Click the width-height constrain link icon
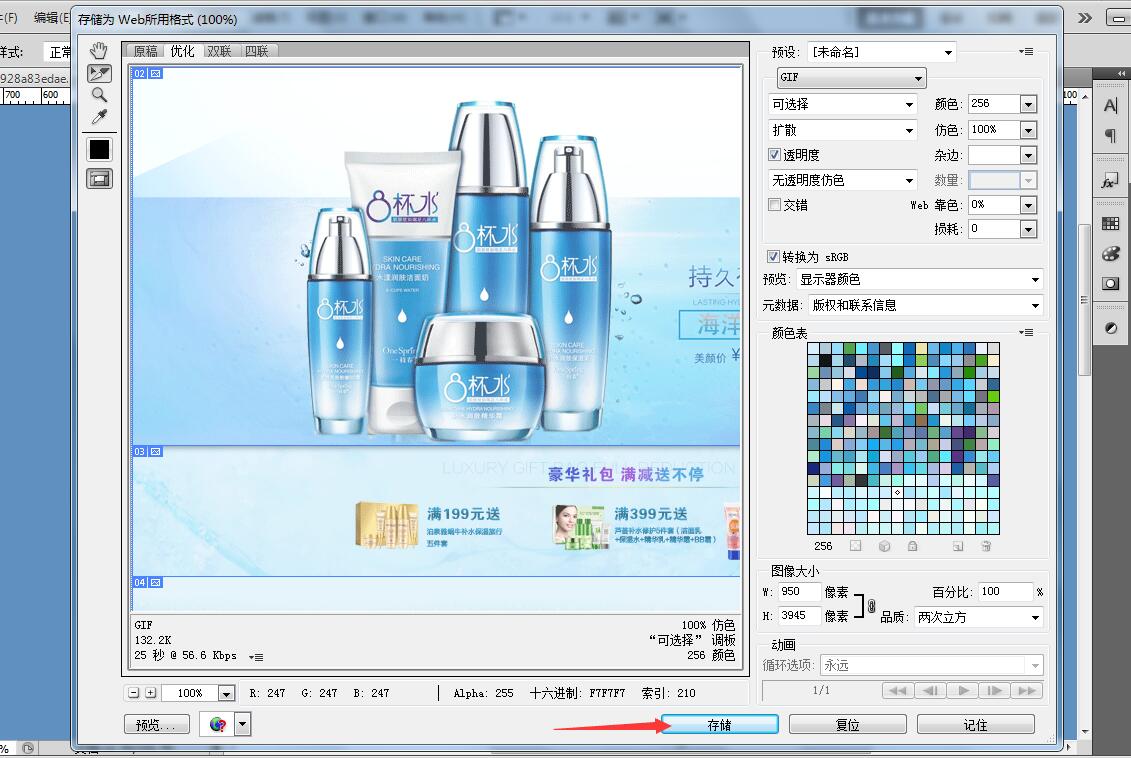Screen dimensions: 1131x758 (x=871, y=605)
